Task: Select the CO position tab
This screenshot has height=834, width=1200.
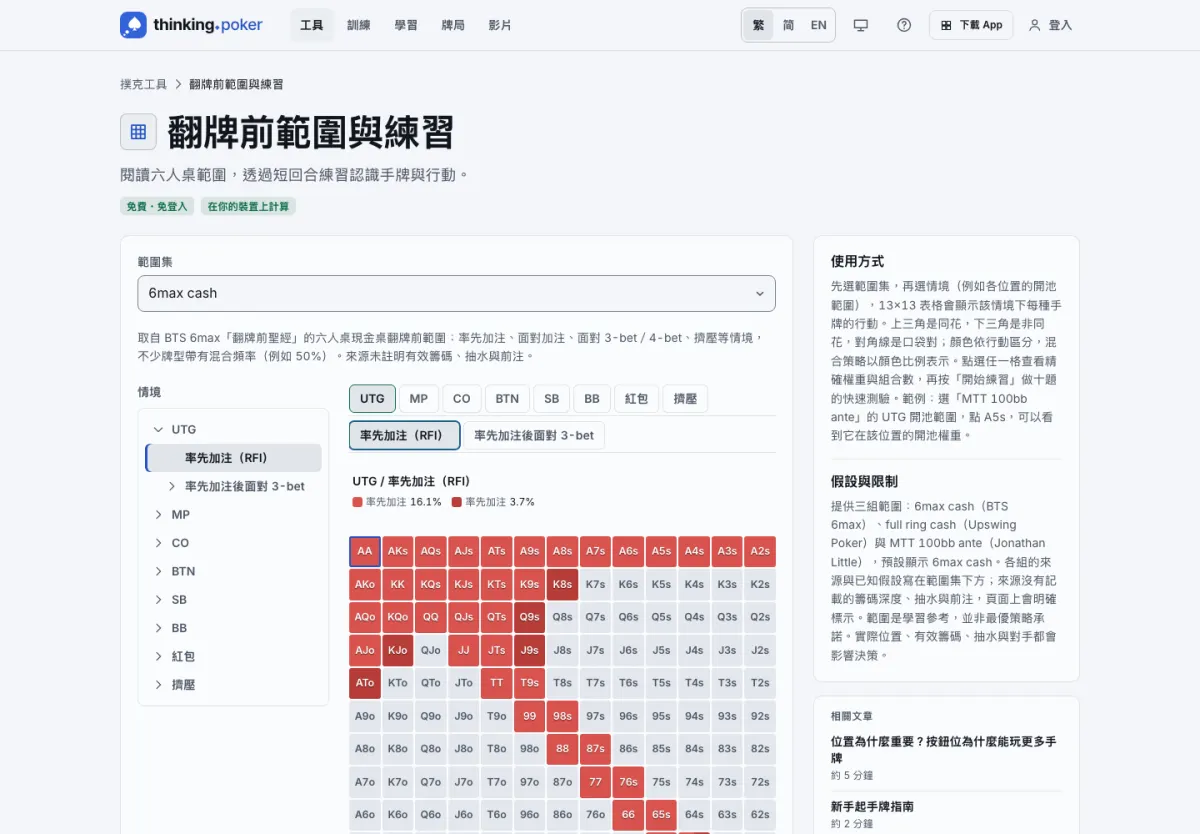Action: point(461,398)
